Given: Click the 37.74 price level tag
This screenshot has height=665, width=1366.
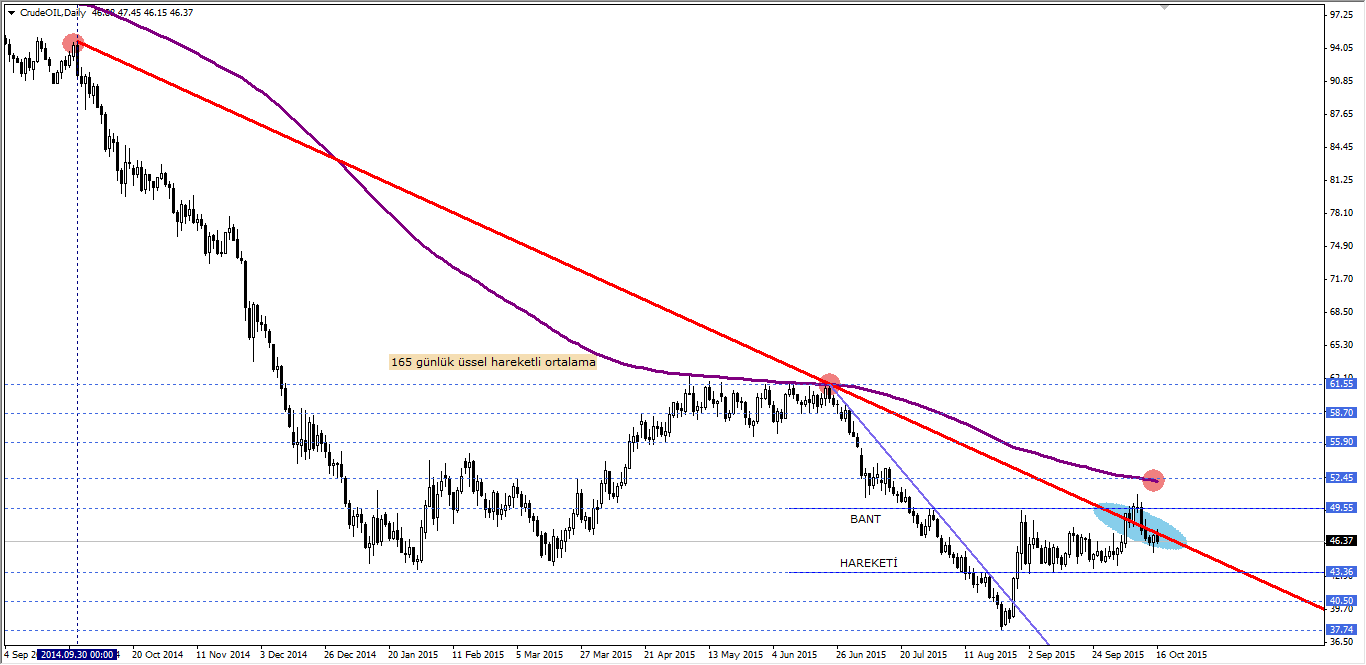Looking at the screenshot, I should pos(1341,630).
